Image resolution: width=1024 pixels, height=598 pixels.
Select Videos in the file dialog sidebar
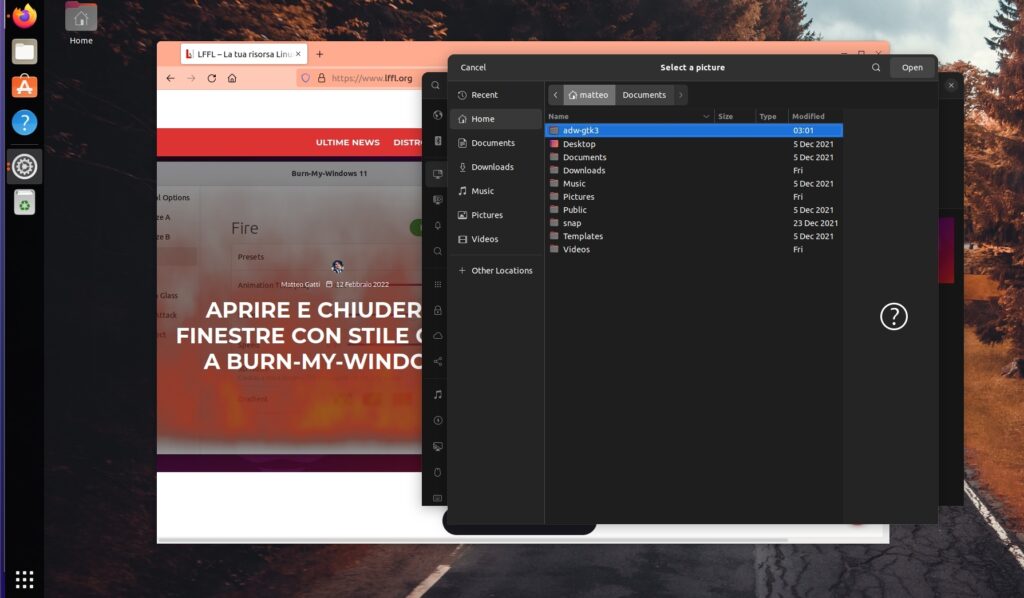click(496, 239)
